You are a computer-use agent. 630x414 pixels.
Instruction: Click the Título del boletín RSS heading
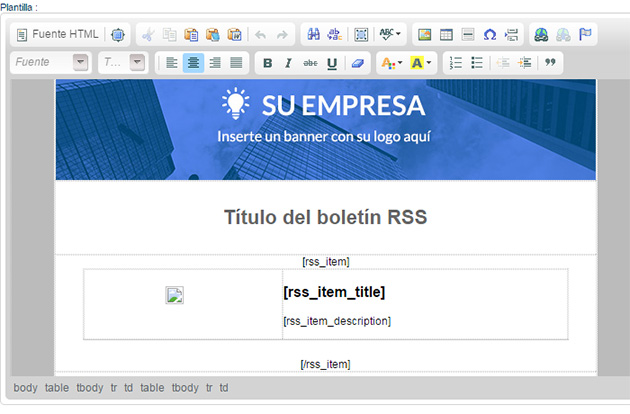(325, 217)
